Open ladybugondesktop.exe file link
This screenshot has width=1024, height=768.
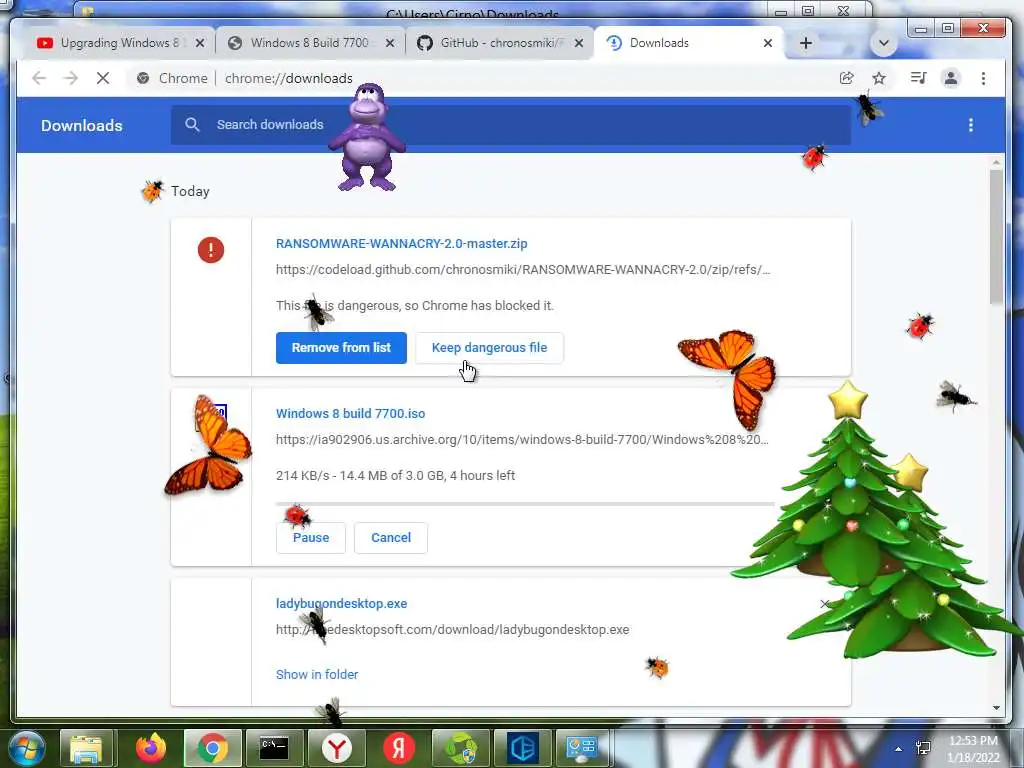341,603
